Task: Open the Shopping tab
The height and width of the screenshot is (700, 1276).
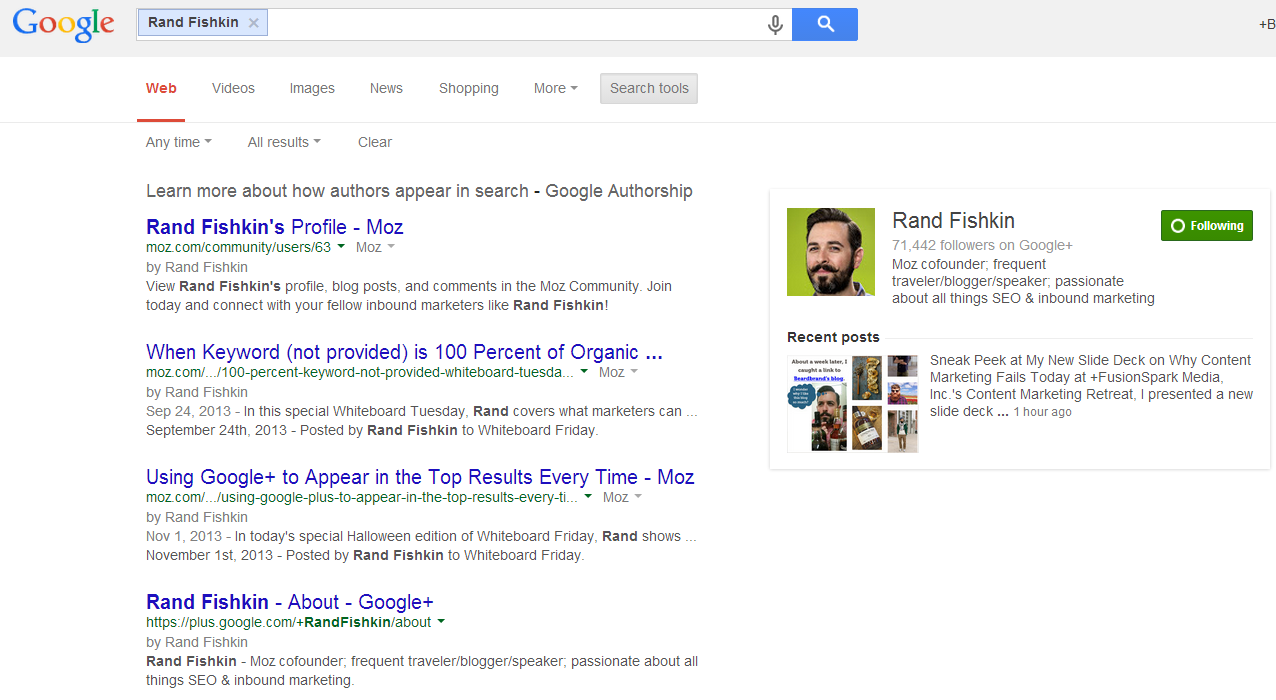Action: click(x=469, y=88)
